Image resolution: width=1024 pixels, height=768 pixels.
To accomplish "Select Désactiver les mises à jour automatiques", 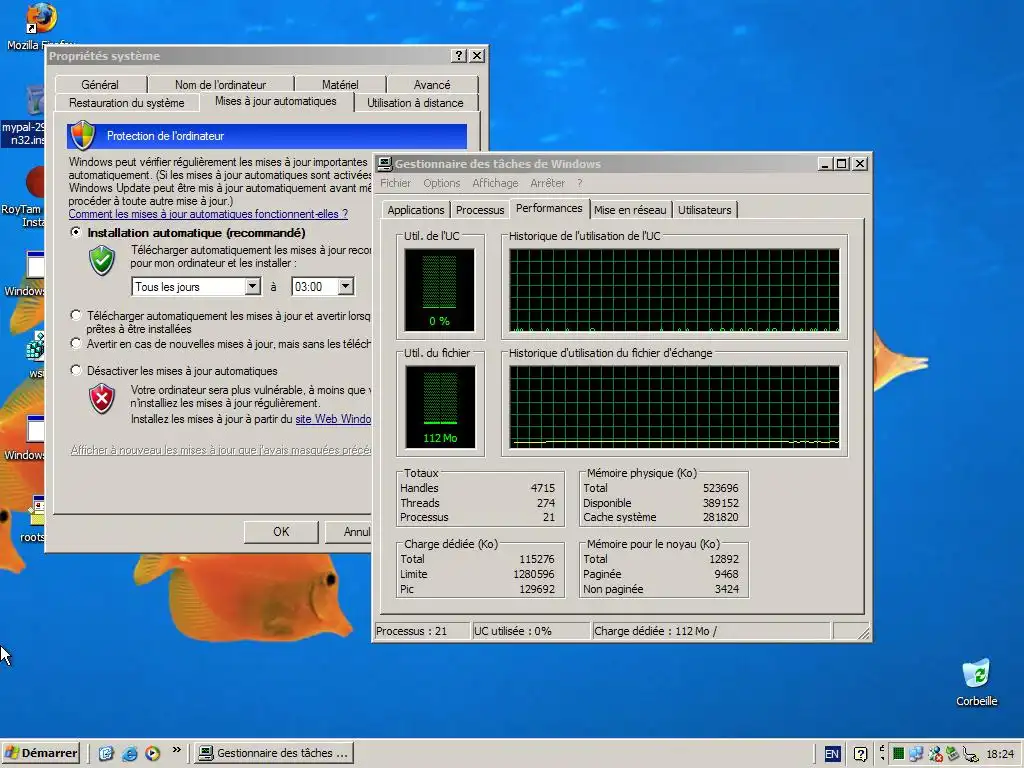I will pyautogui.click(x=76, y=370).
